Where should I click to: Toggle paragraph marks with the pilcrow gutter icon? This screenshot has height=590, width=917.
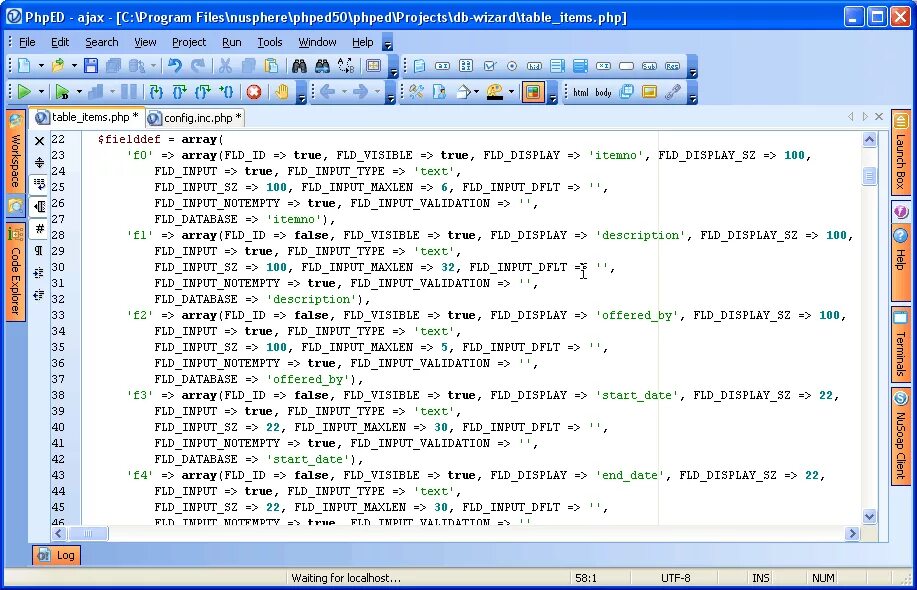[39, 250]
